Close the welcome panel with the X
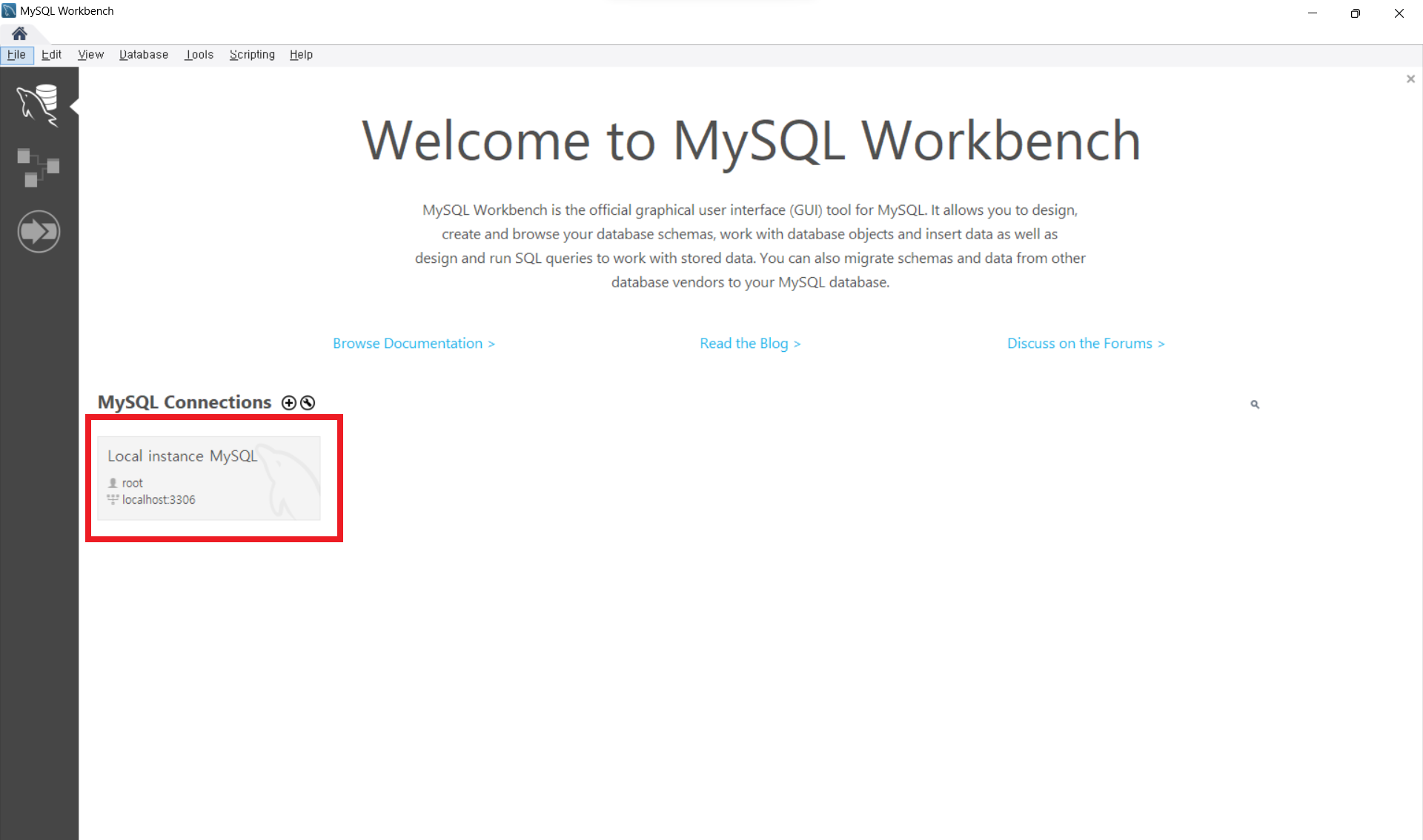 1410,79
